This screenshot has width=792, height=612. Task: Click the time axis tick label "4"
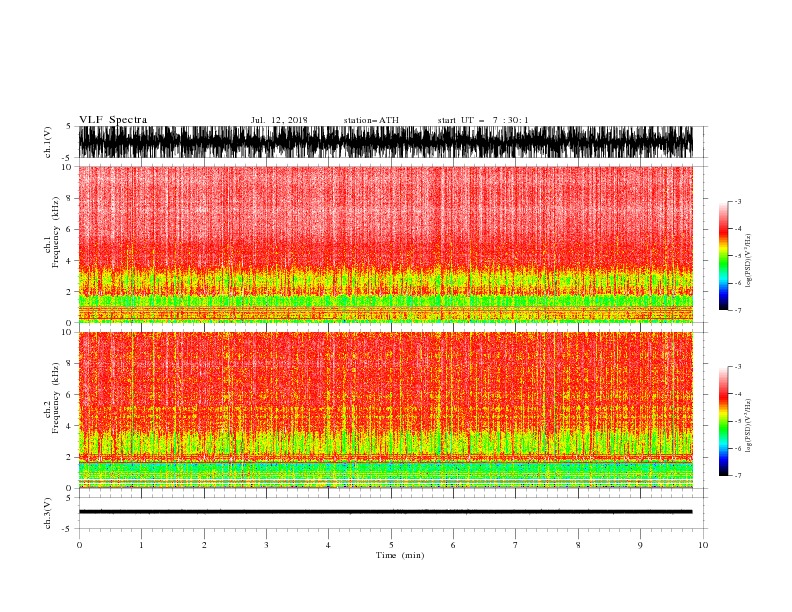328,545
